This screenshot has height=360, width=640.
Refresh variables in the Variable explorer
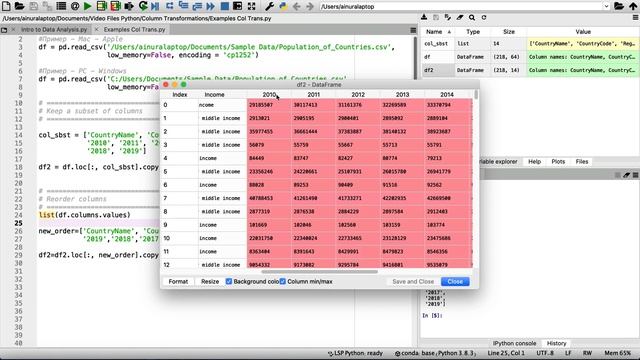pyautogui.click(x=484, y=18)
